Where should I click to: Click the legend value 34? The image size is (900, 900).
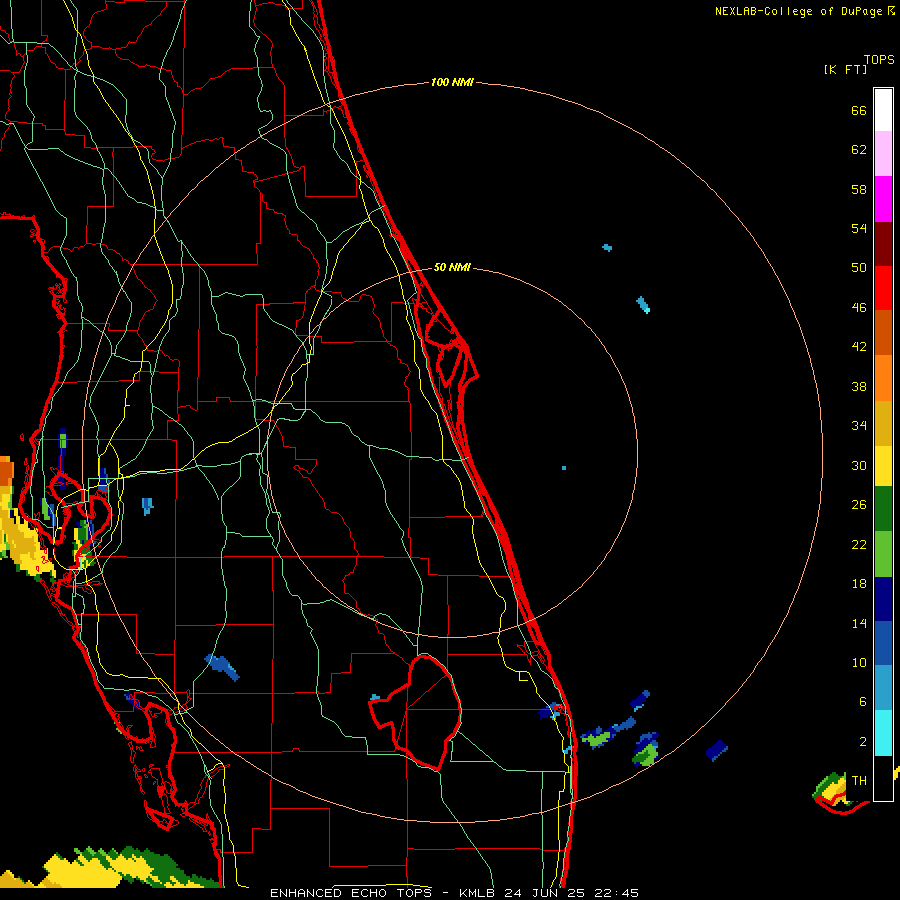point(859,426)
